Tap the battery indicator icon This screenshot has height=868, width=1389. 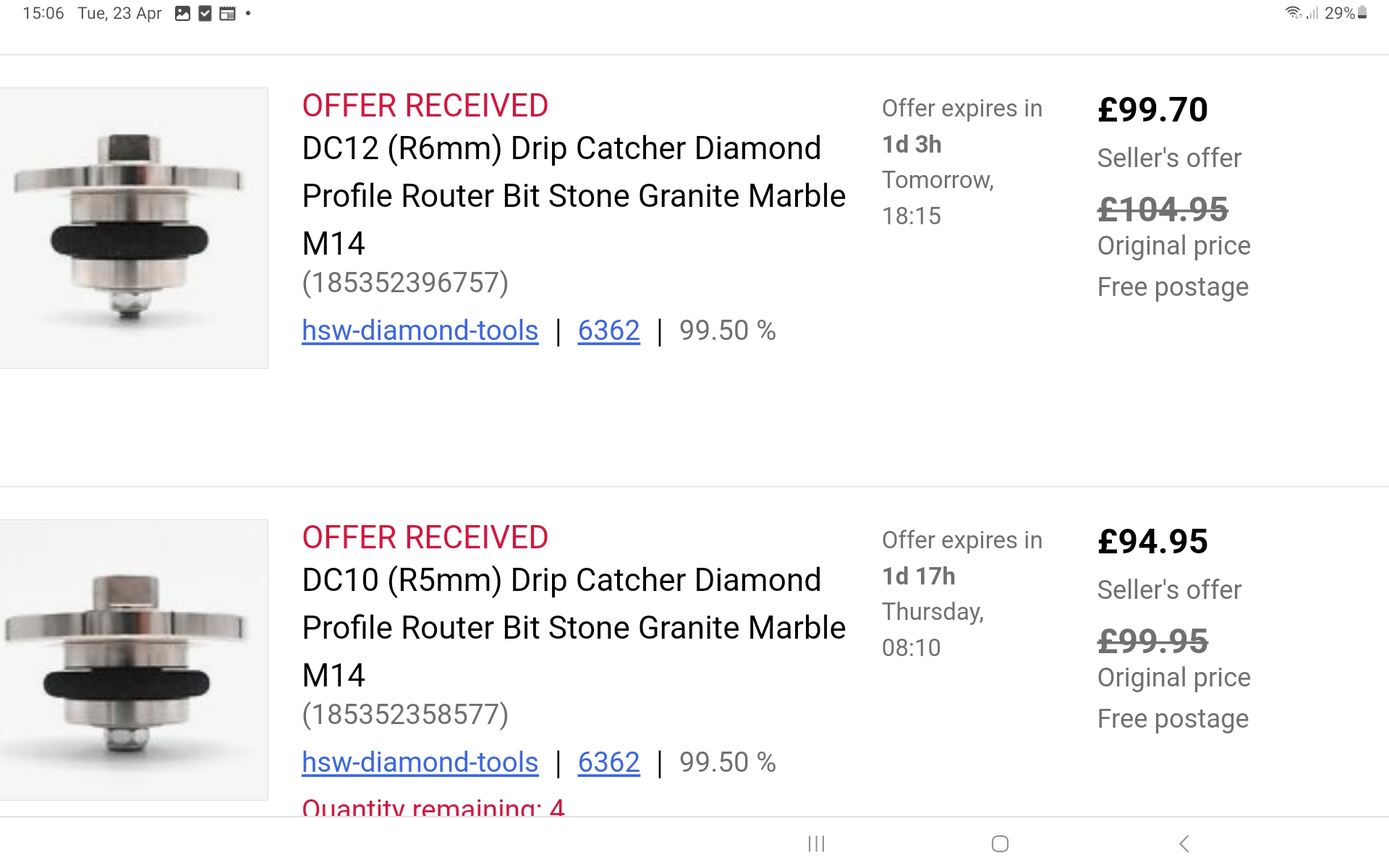click(1362, 13)
